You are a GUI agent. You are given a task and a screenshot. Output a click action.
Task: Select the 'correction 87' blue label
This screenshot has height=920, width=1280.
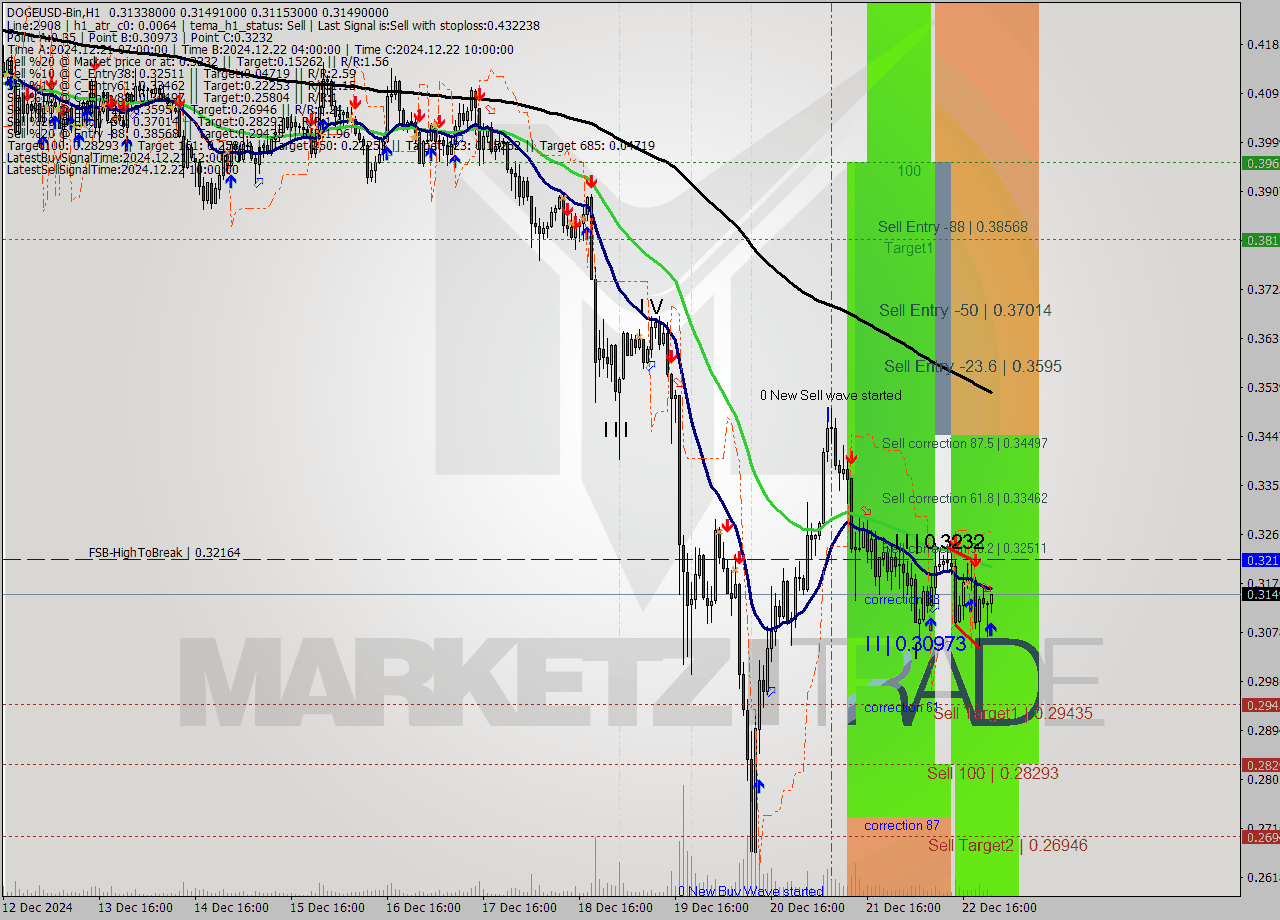point(902,825)
